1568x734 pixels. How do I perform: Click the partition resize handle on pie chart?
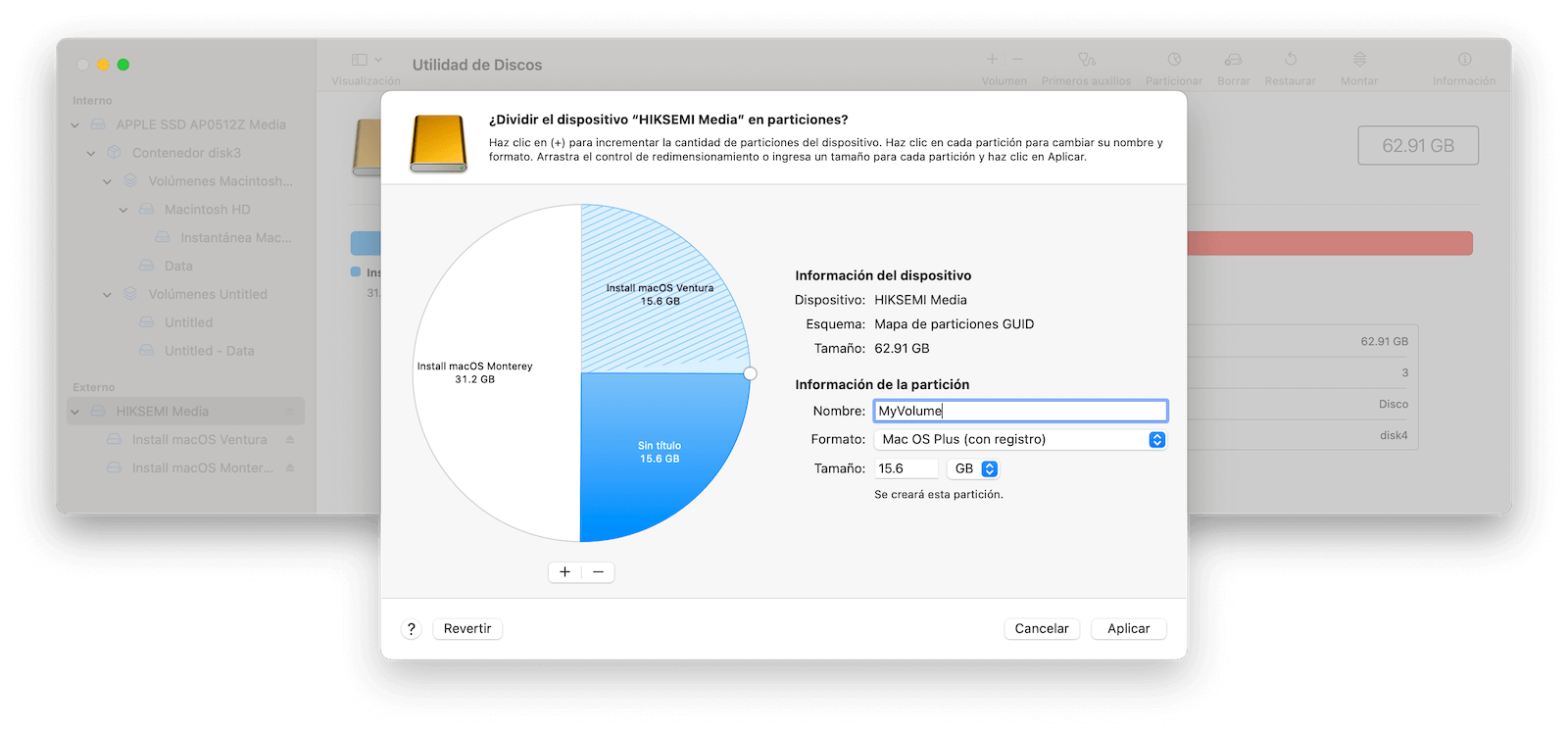pos(750,373)
